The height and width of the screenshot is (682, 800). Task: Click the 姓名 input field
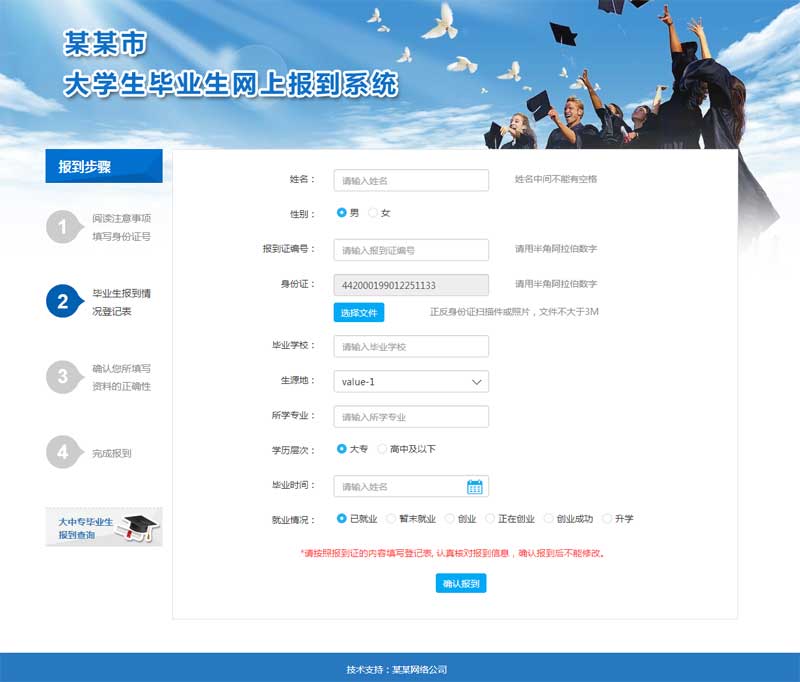pos(411,181)
